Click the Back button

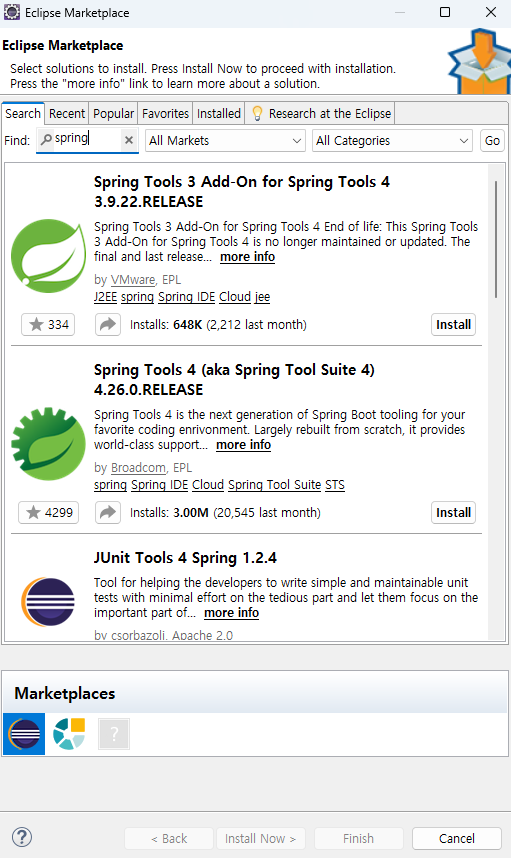(169, 838)
